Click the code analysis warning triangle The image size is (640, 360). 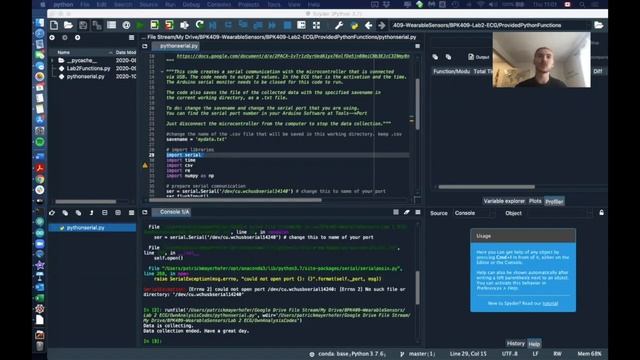pos(145,165)
